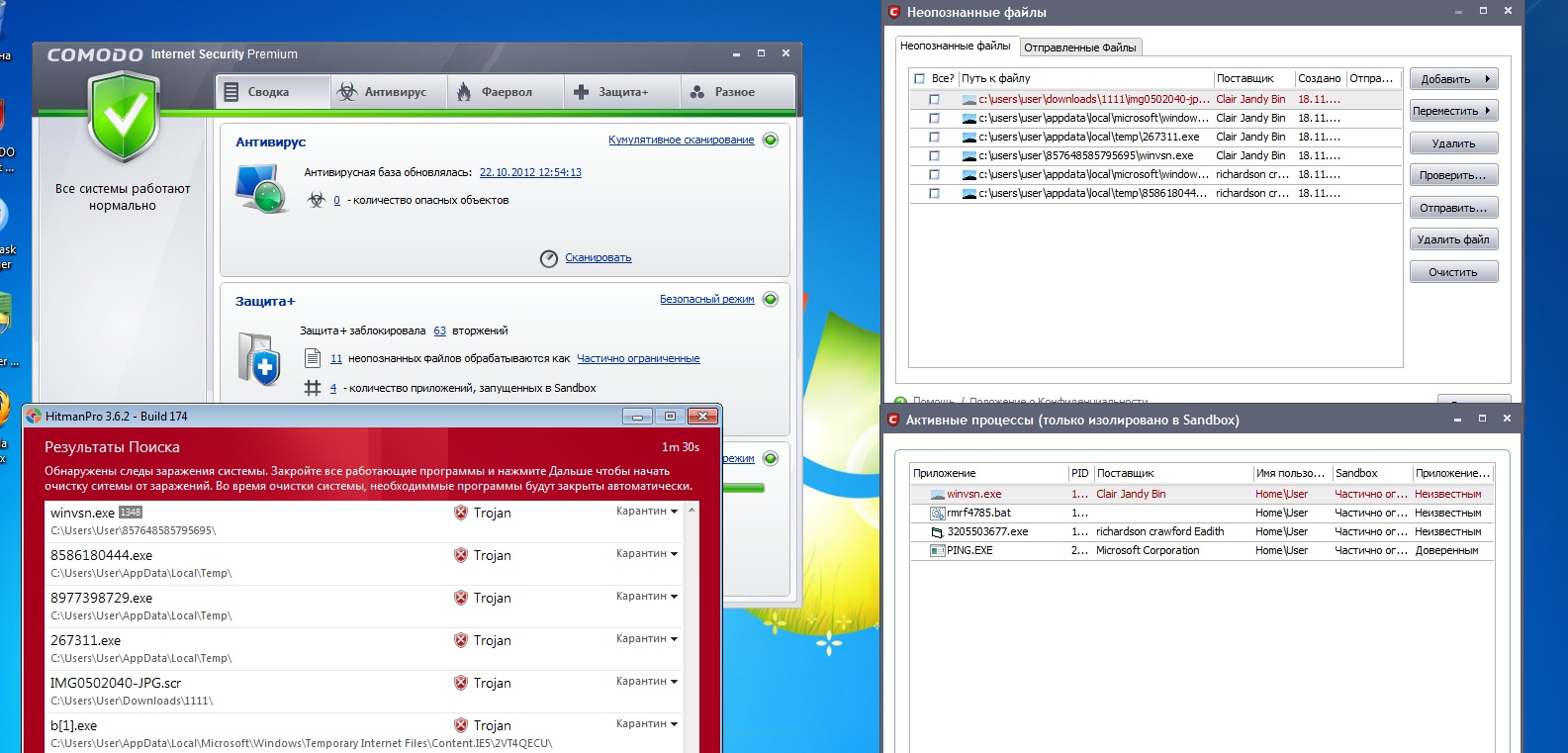Click green status indicator beside Безопасный режим
Image resolution: width=1568 pixels, height=753 pixels.
tap(771, 299)
